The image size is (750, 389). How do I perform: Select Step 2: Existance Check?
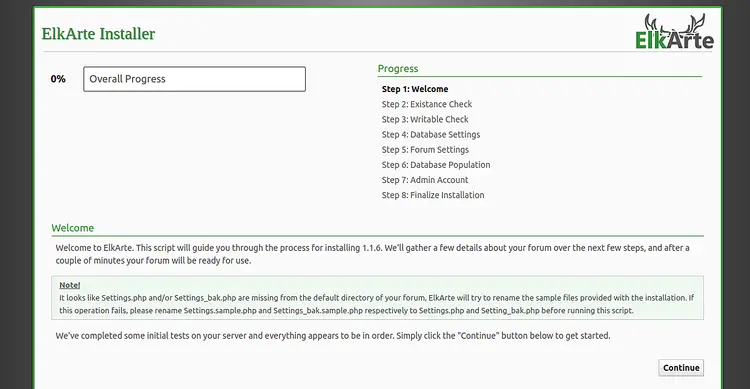[x=427, y=104]
